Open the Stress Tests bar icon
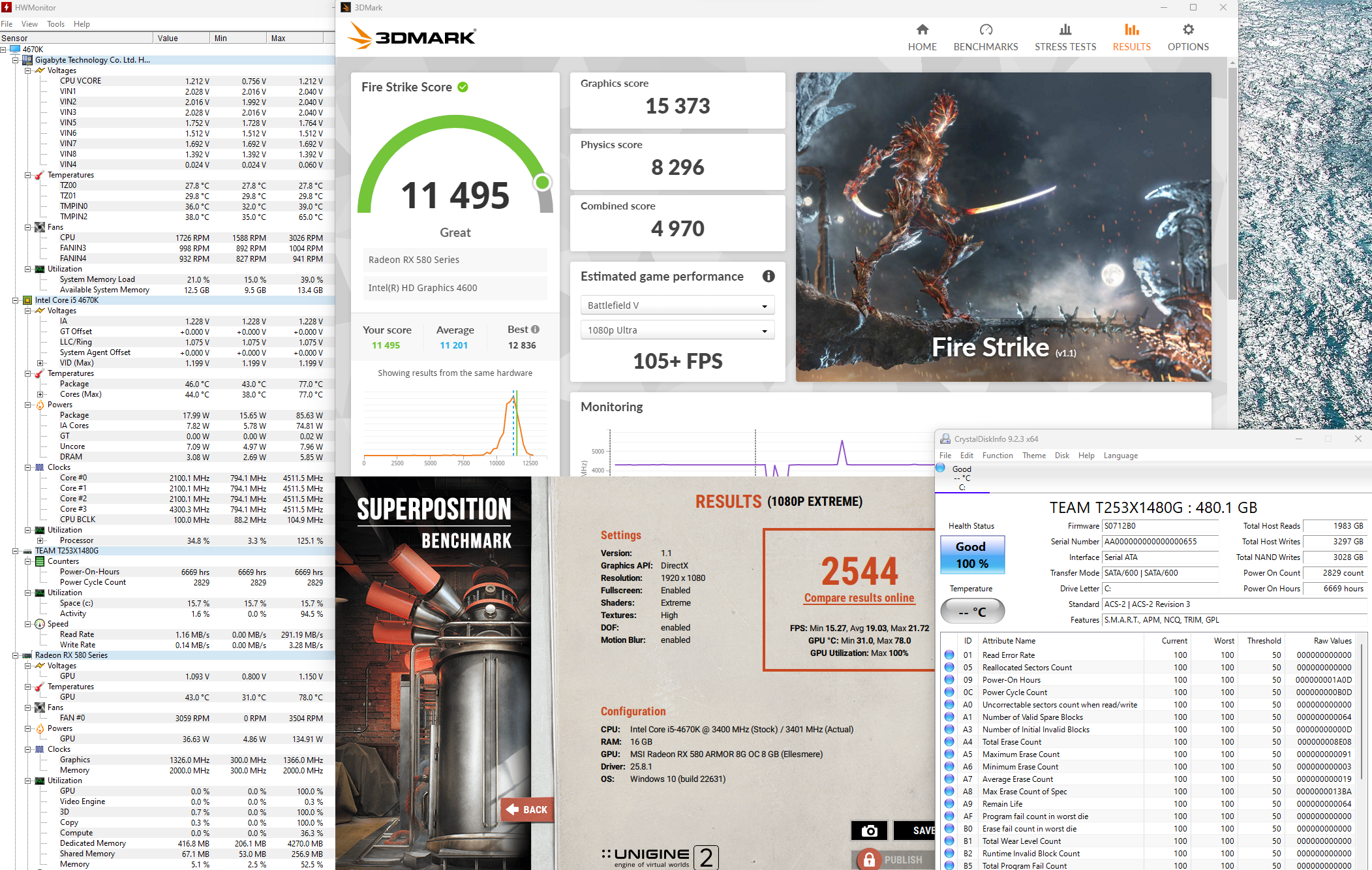 pos(1065,30)
